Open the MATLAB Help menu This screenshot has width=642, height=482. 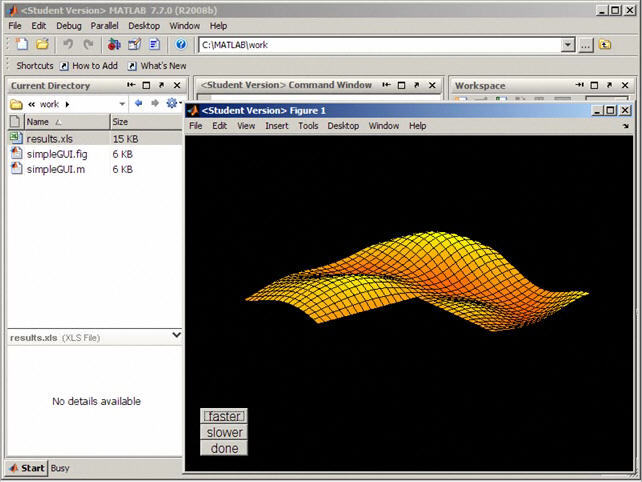pos(218,26)
